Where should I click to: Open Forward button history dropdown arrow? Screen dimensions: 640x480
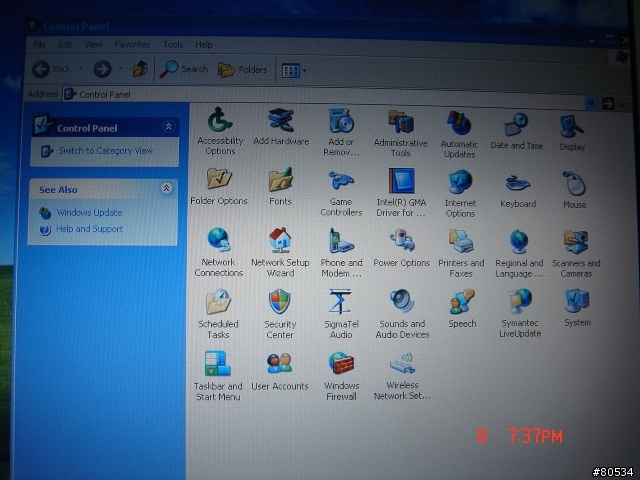[121, 69]
